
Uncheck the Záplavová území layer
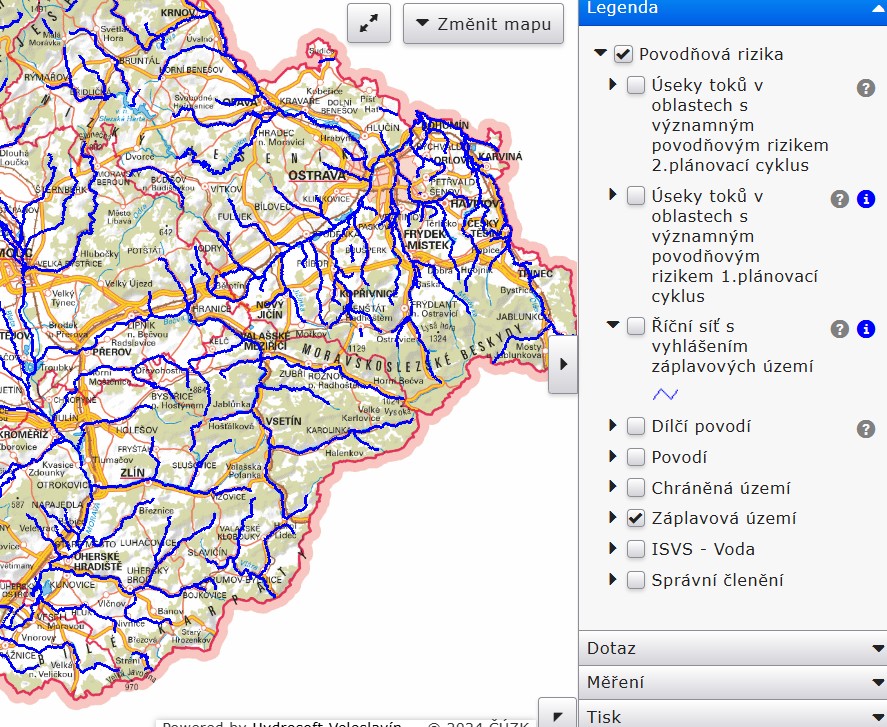point(635,518)
